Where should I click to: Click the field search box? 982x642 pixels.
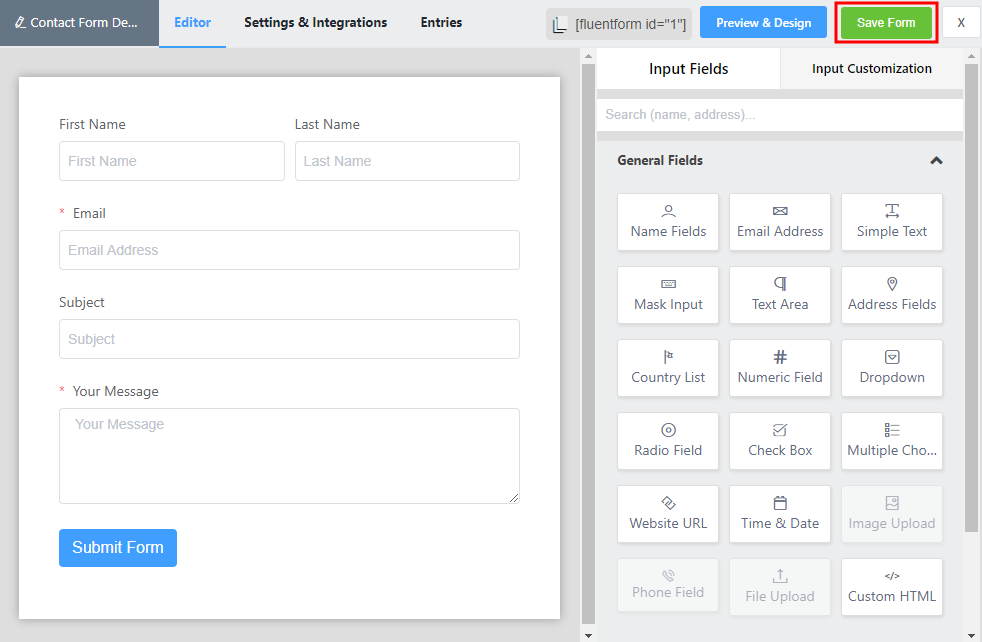(779, 114)
